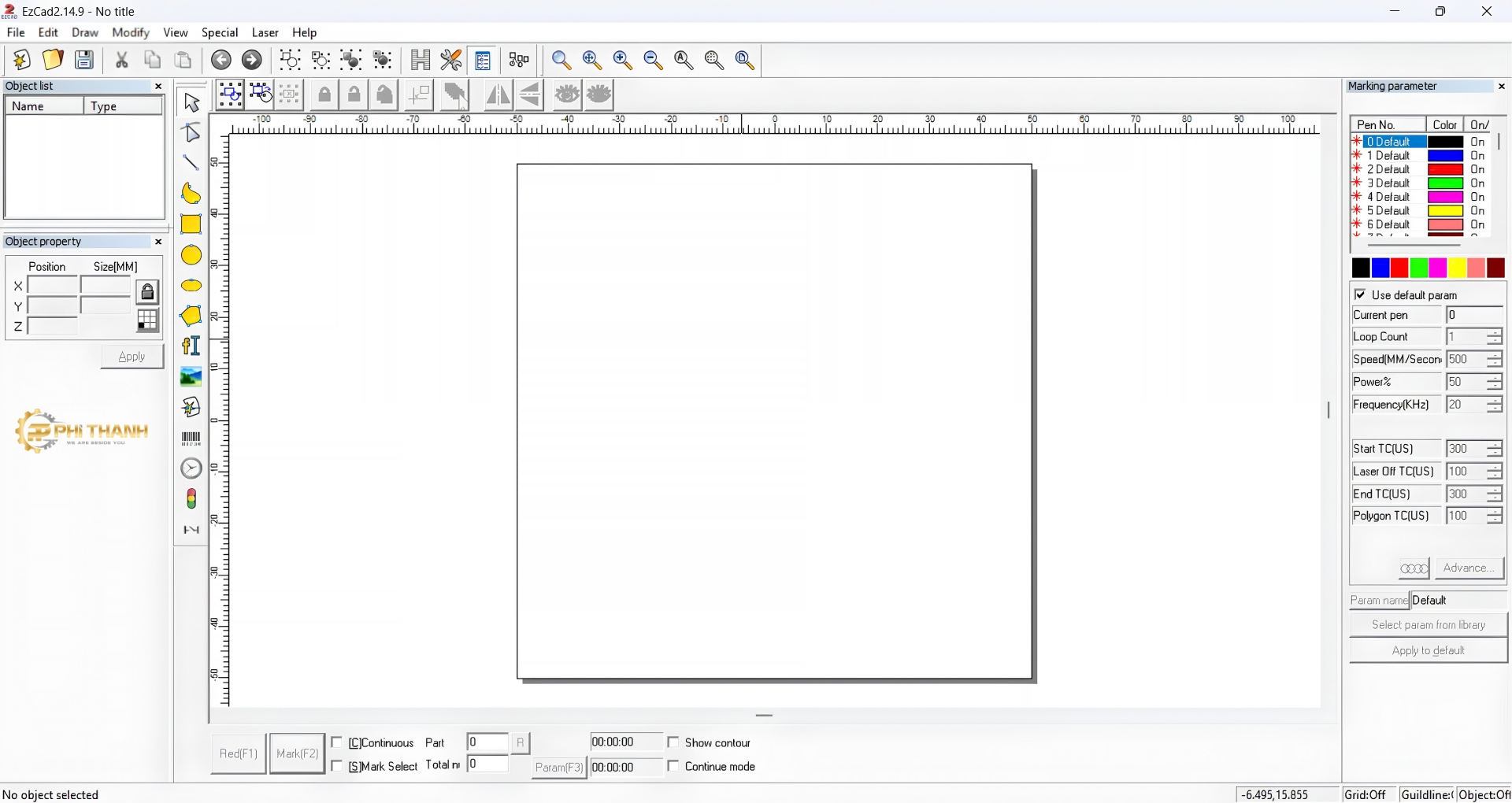Viewport: 1512px width, 803px height.
Task: Choose the Node edit tool
Action: [x=191, y=133]
